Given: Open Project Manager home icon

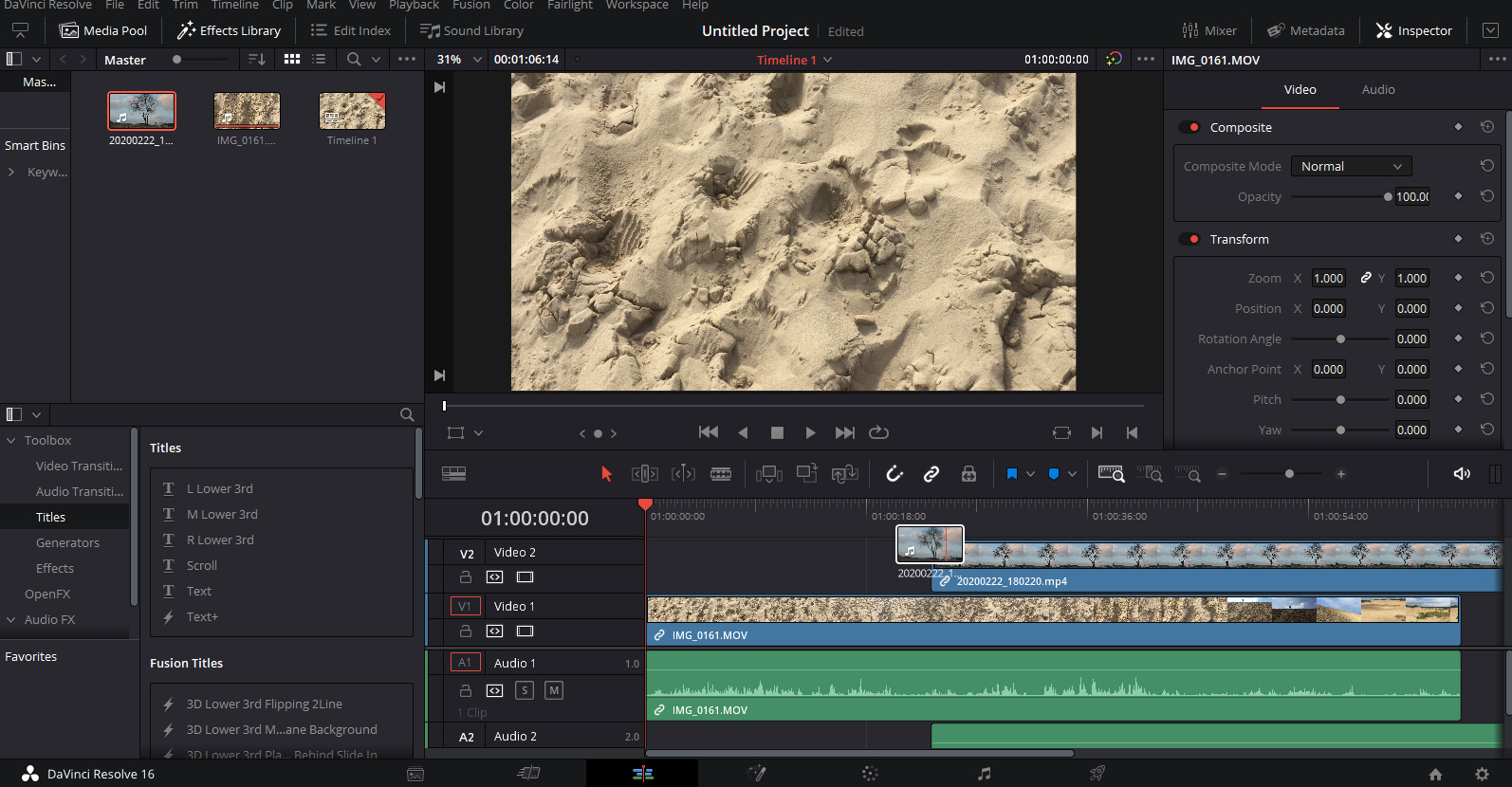Looking at the screenshot, I should click(1435, 774).
